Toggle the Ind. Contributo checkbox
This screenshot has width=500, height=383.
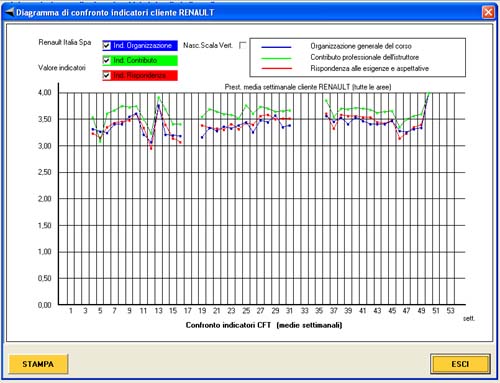pos(107,60)
